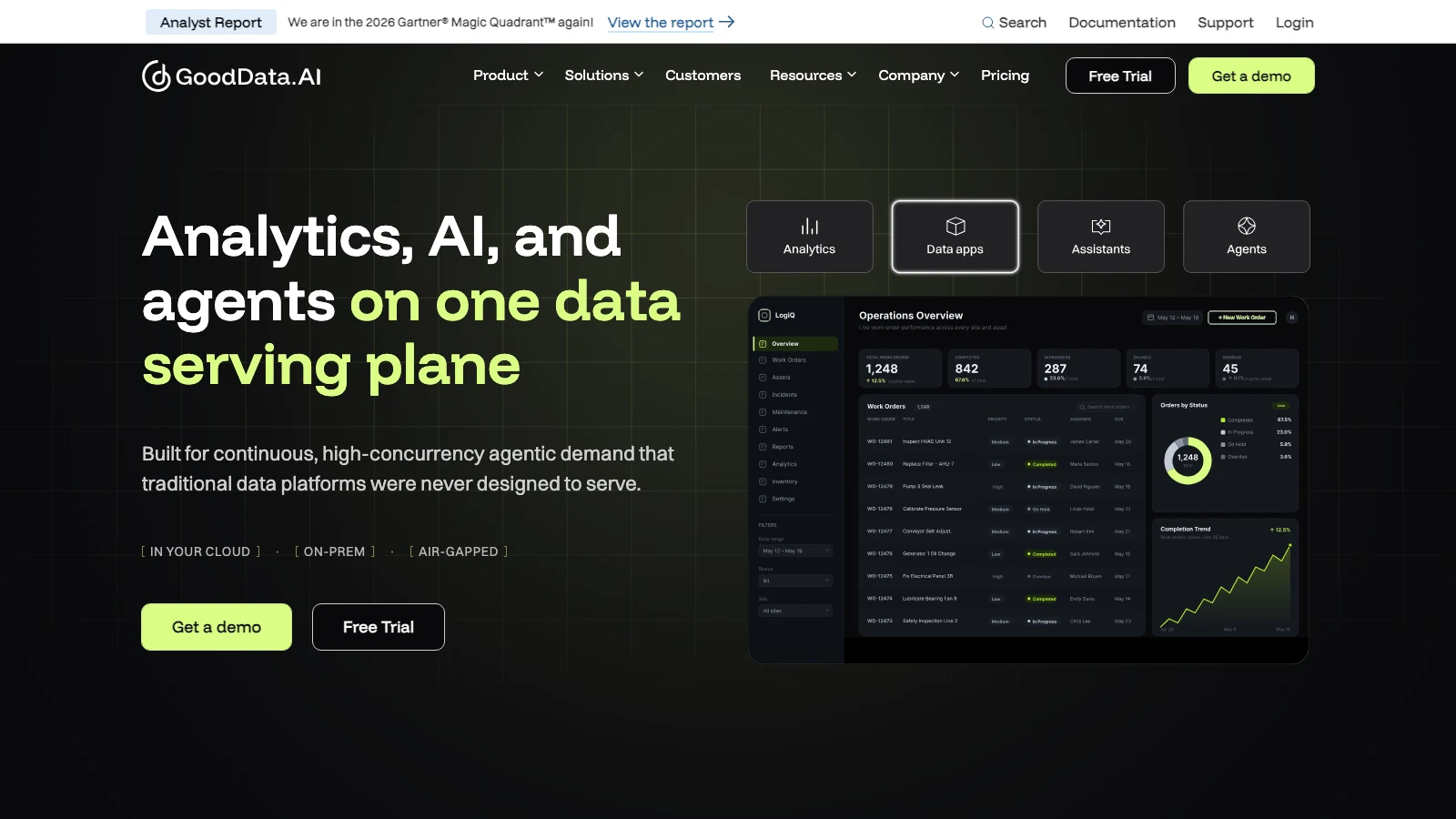The width and height of the screenshot is (1456, 819).
Task: Click the Login link
Action: [x=1294, y=23]
